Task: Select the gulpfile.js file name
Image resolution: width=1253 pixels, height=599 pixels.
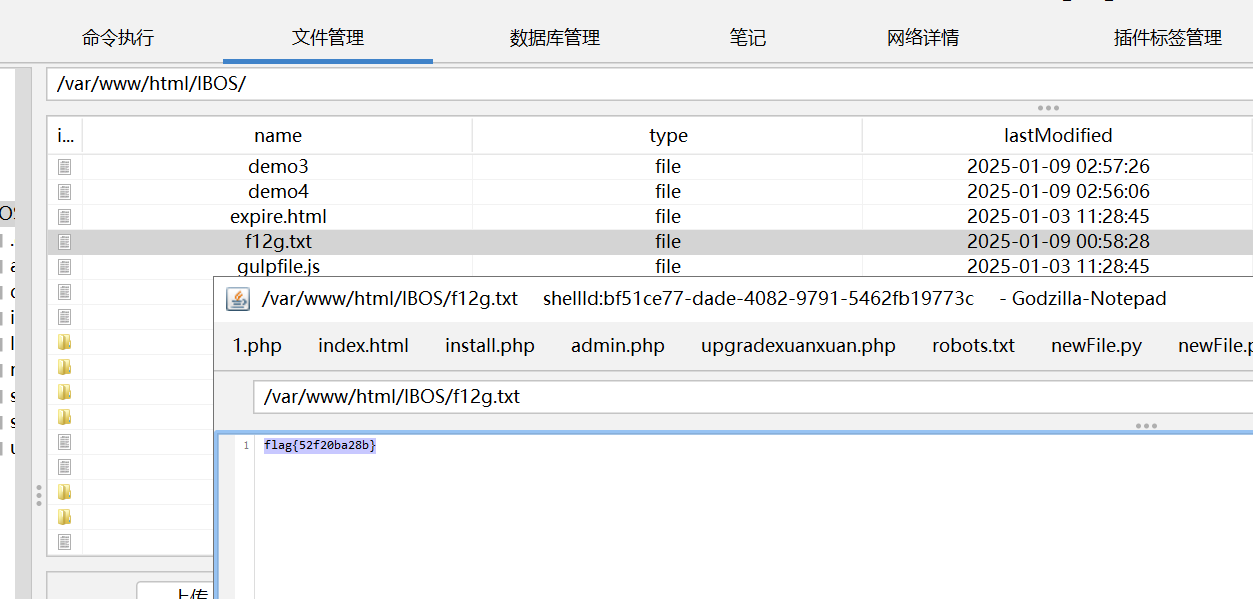Action: (278, 266)
